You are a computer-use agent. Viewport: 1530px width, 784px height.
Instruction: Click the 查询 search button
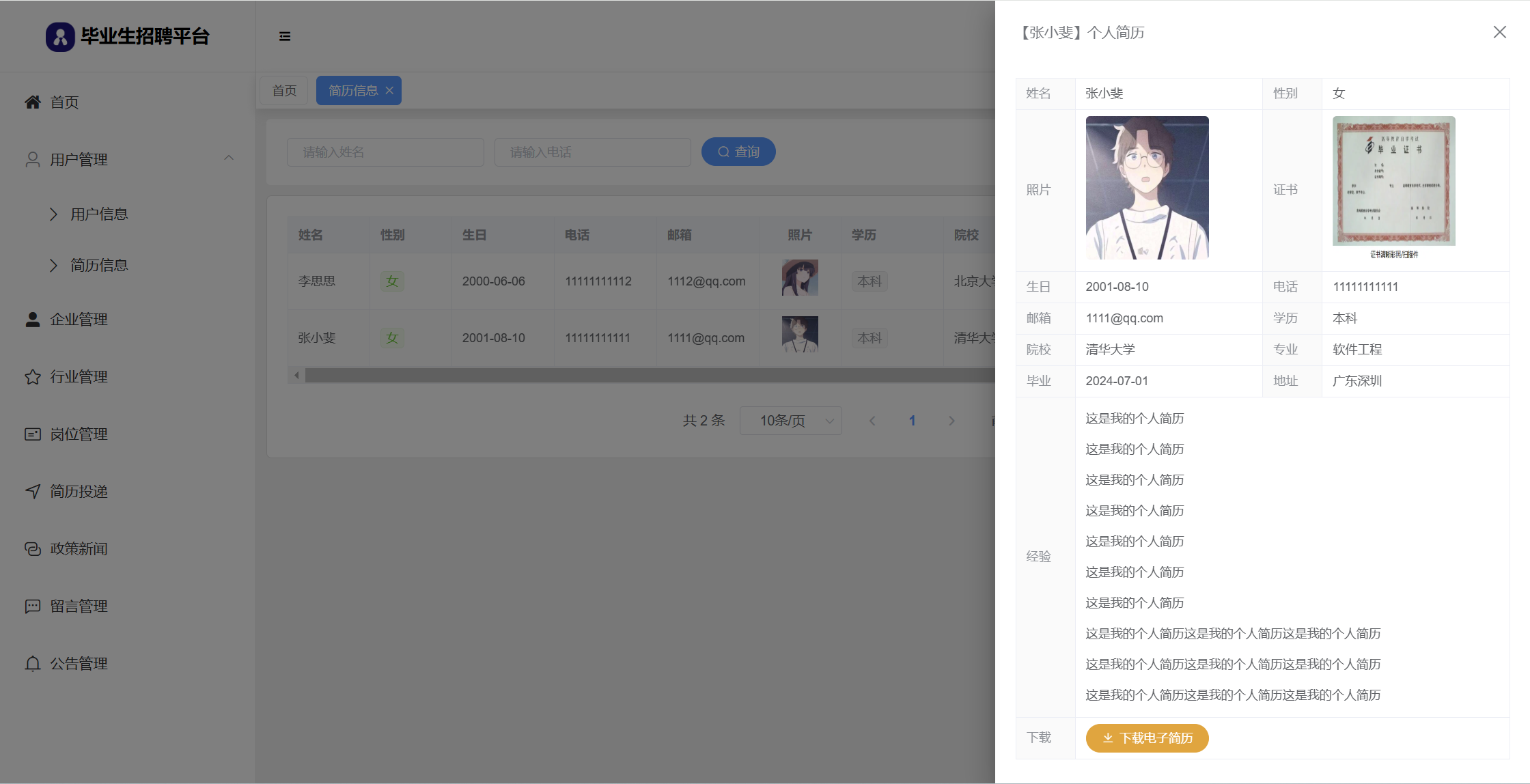tap(738, 152)
